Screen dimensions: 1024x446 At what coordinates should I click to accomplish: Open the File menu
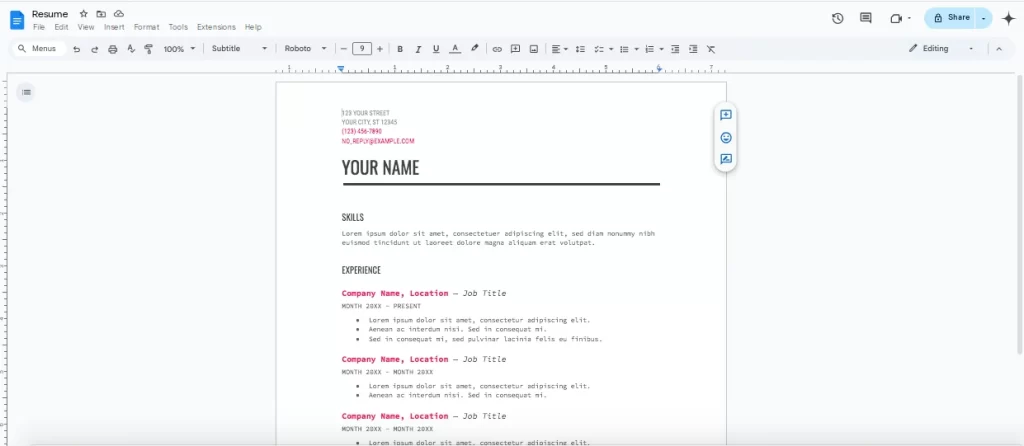tap(39, 27)
